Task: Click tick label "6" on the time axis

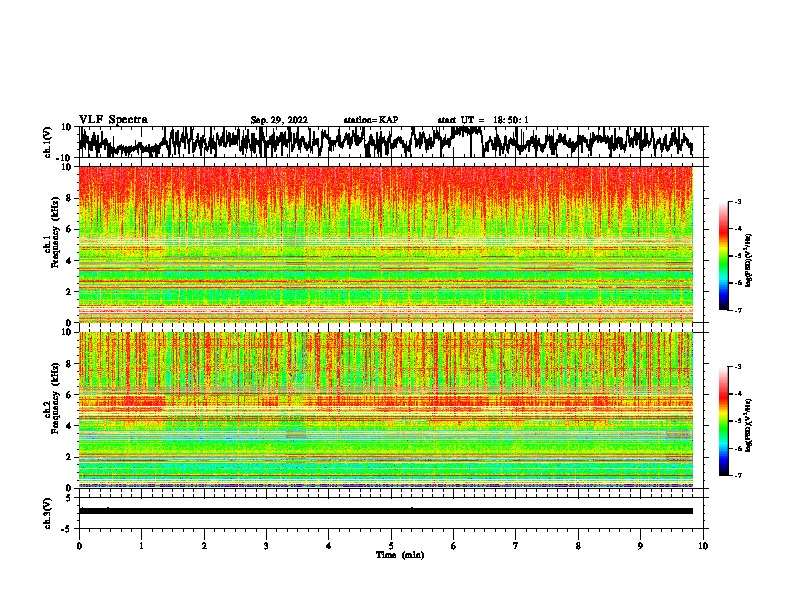Action: point(454,546)
